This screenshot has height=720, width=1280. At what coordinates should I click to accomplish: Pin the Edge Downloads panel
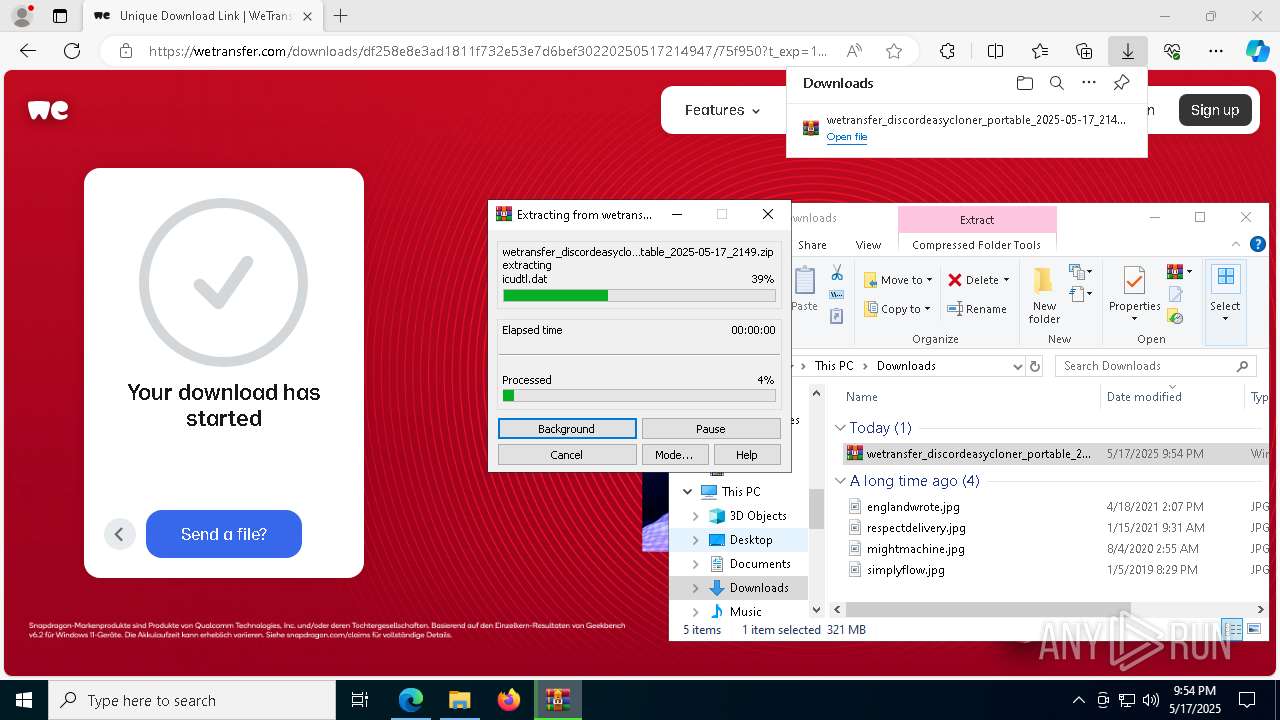[1121, 83]
